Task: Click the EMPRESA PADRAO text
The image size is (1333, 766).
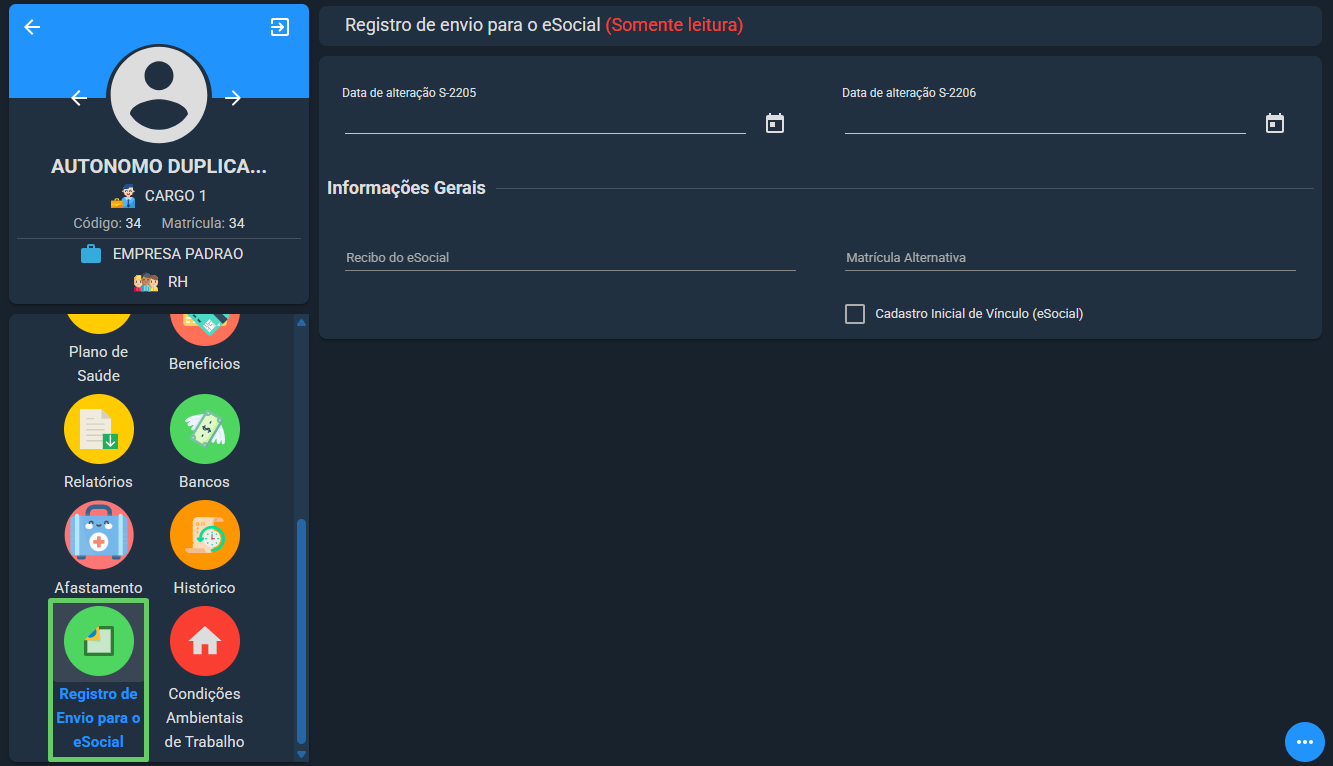Action: click(178, 254)
